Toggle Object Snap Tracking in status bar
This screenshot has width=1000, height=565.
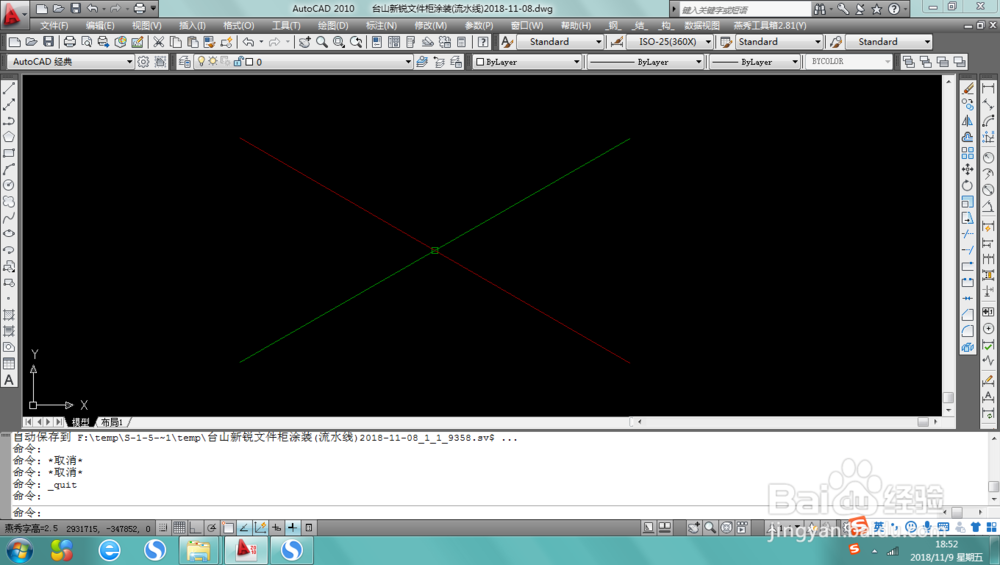244,528
